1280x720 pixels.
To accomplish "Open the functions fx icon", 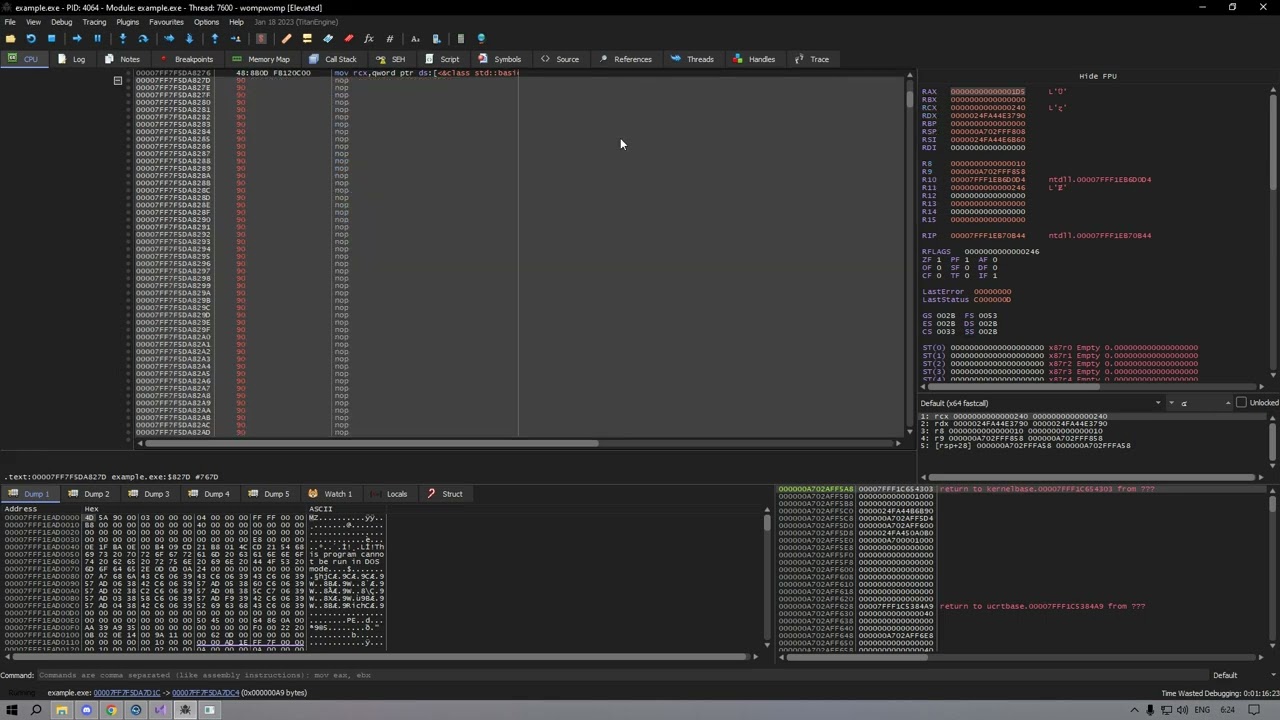I will click(x=369, y=38).
